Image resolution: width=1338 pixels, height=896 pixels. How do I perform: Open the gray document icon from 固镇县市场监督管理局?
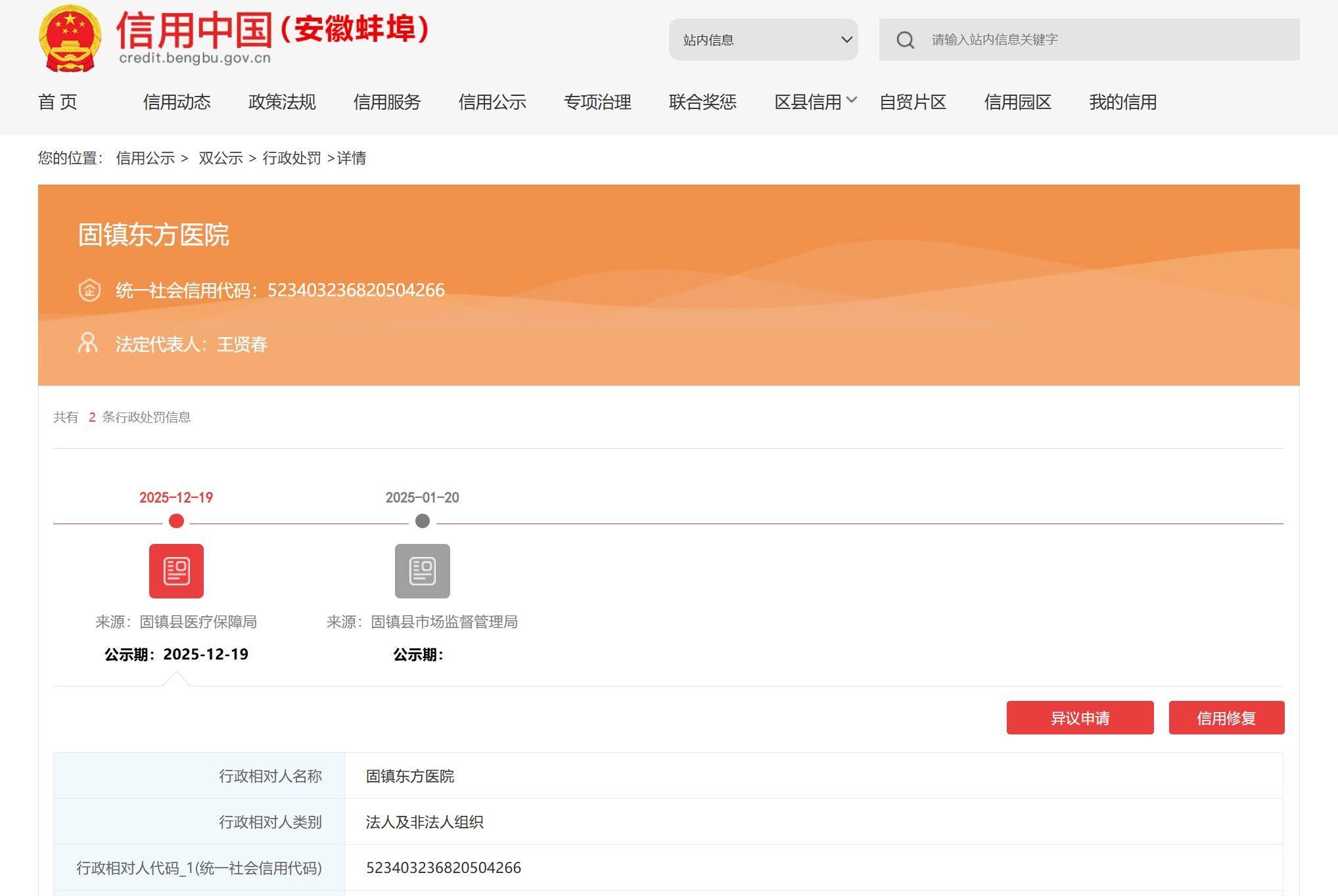point(422,571)
